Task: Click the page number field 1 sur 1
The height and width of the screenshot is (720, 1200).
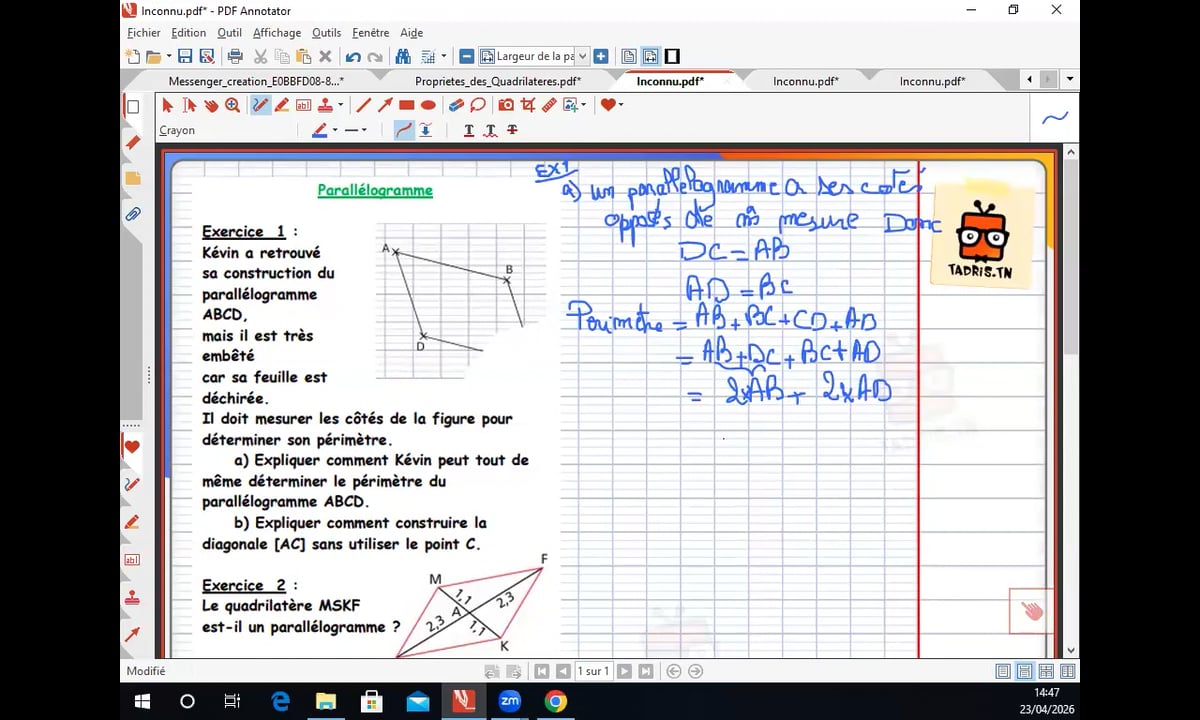Action: pos(594,671)
